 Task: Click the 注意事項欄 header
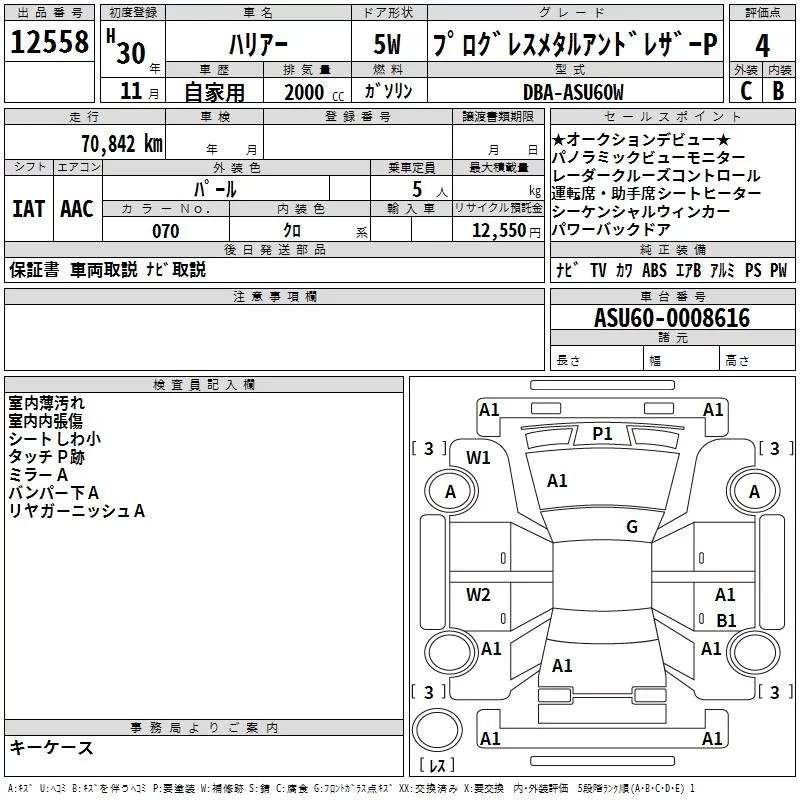point(274,297)
